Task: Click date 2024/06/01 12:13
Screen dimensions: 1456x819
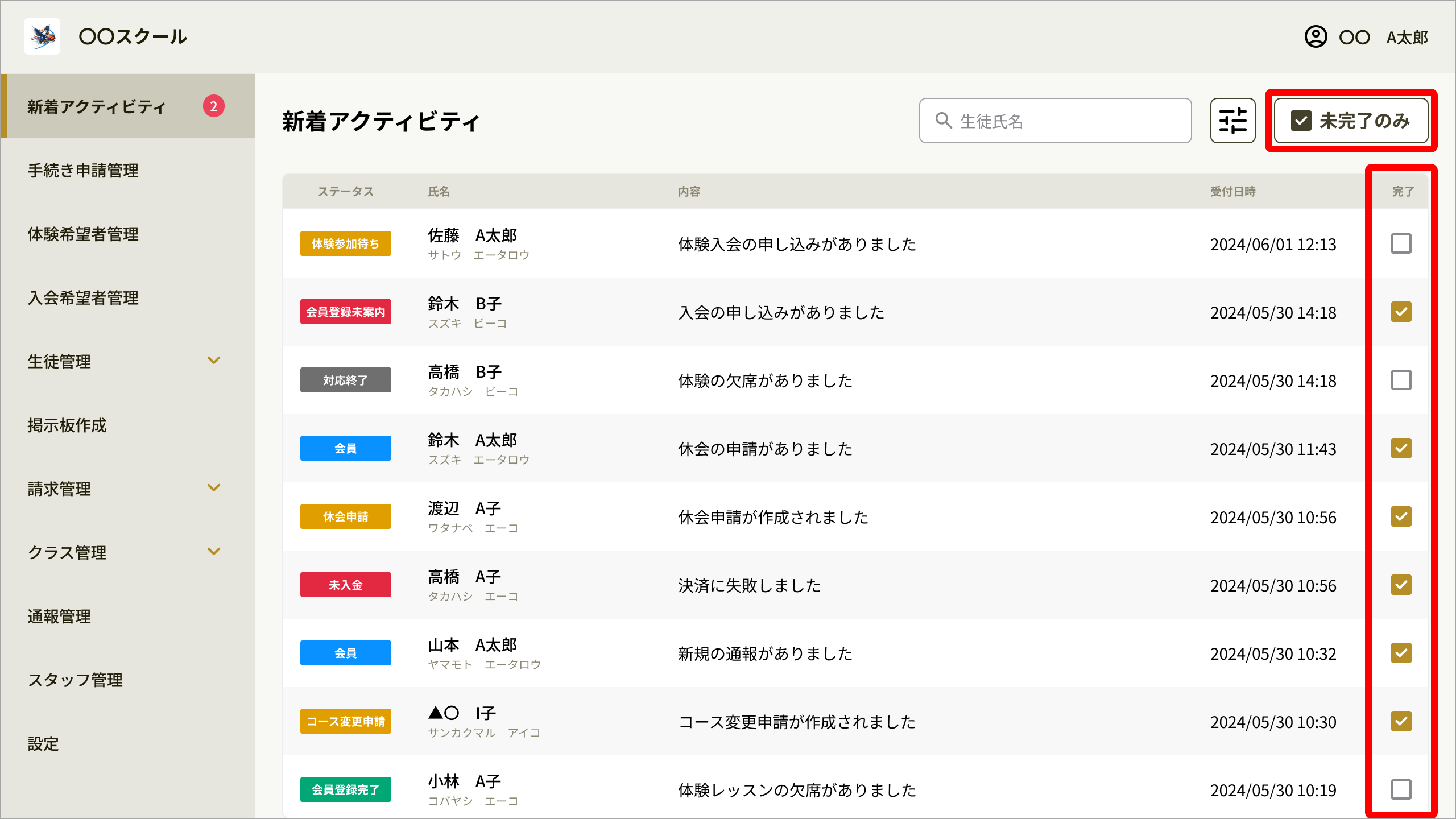Action: (1273, 245)
